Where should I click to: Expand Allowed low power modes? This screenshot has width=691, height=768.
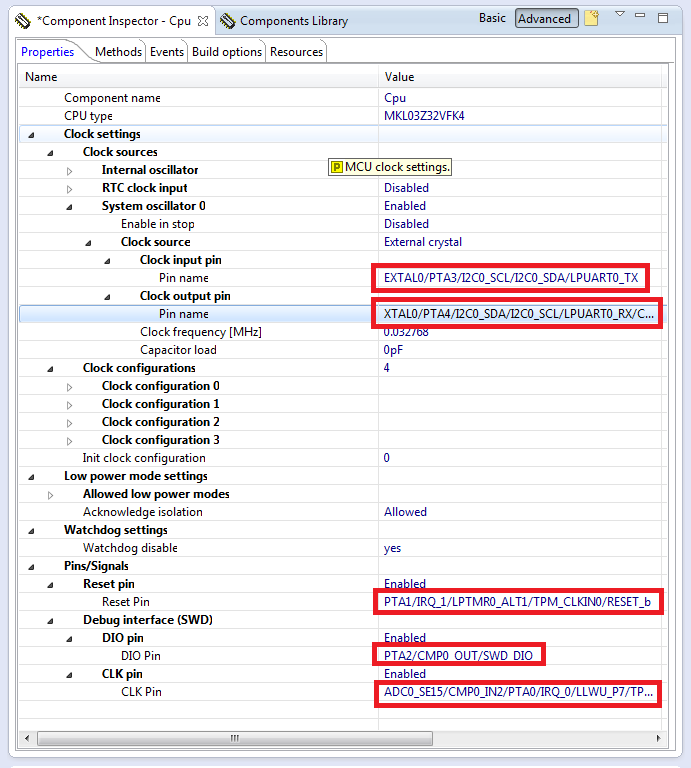pos(50,495)
